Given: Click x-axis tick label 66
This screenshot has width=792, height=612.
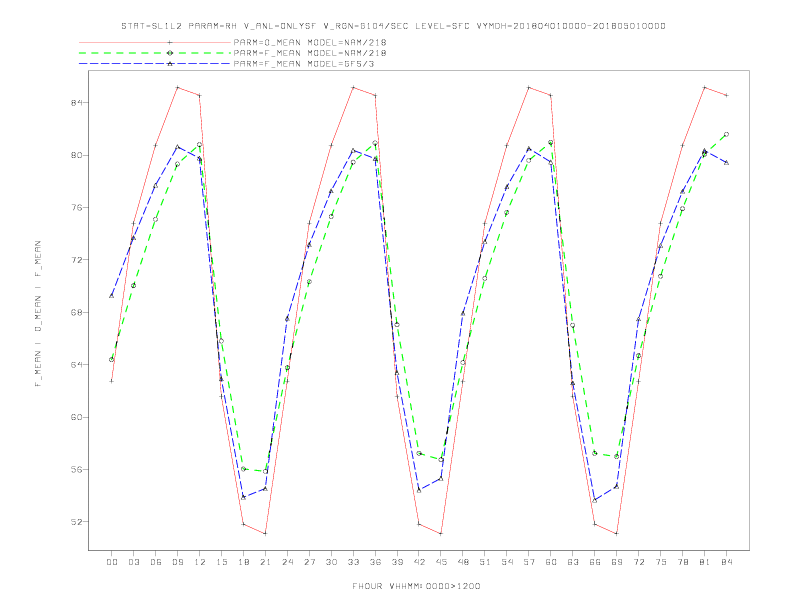Looking at the screenshot, I should pyautogui.click(x=595, y=562).
